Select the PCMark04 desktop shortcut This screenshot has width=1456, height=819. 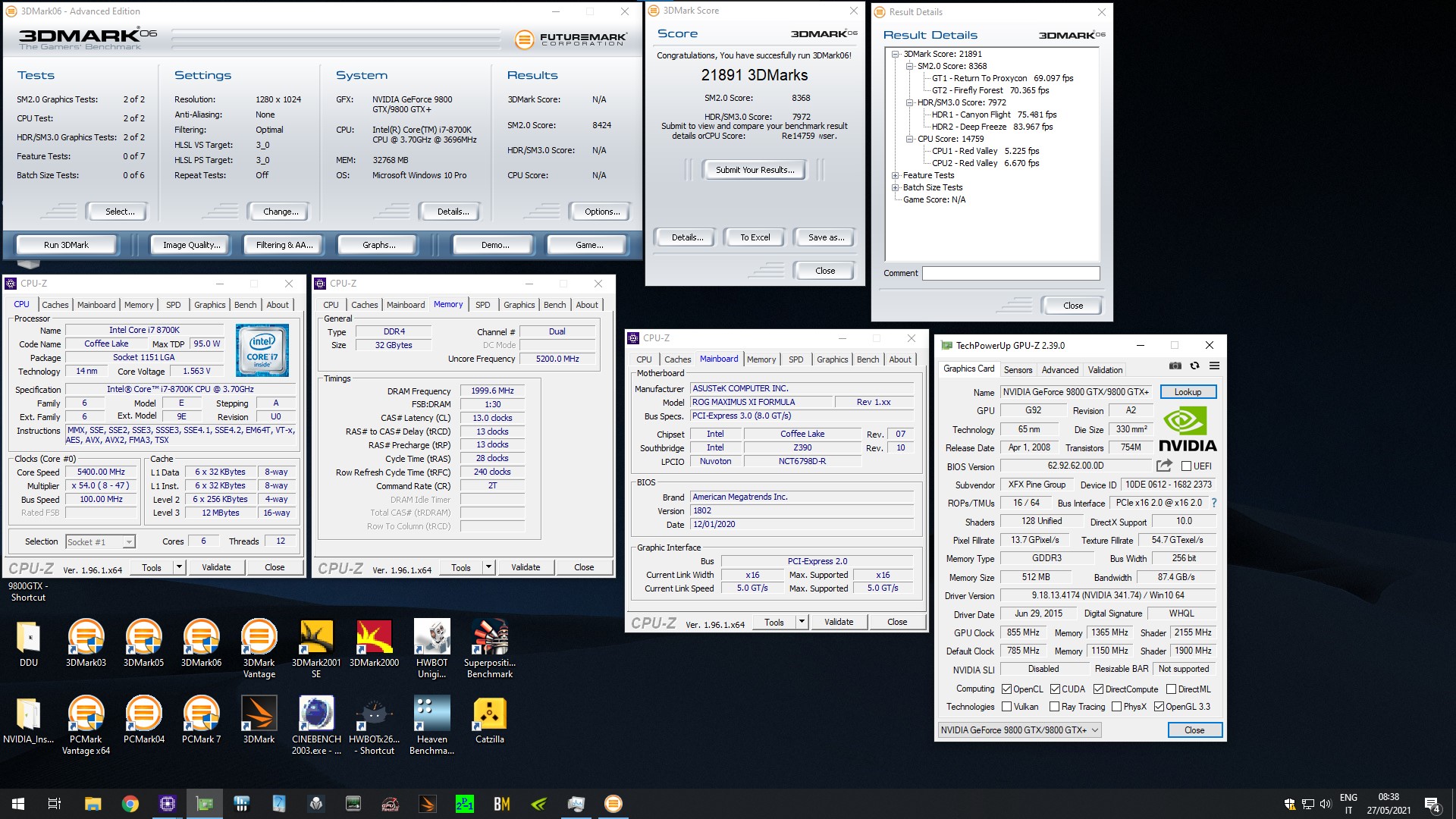[143, 720]
